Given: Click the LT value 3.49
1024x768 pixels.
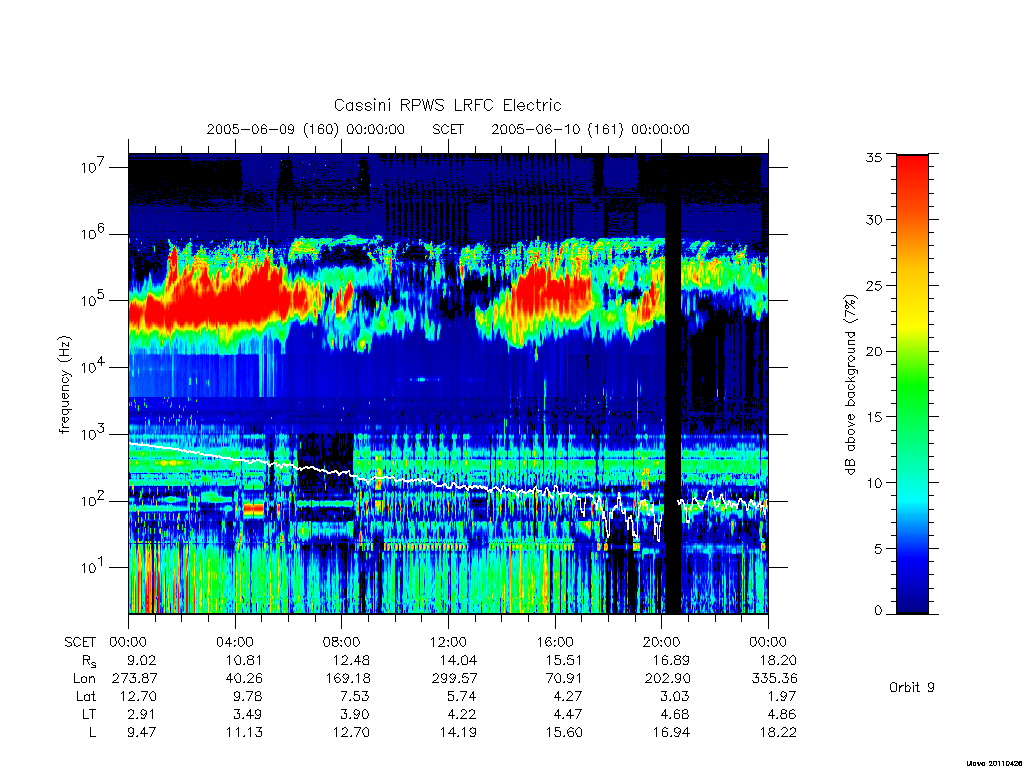Looking at the screenshot, I should (x=248, y=714).
